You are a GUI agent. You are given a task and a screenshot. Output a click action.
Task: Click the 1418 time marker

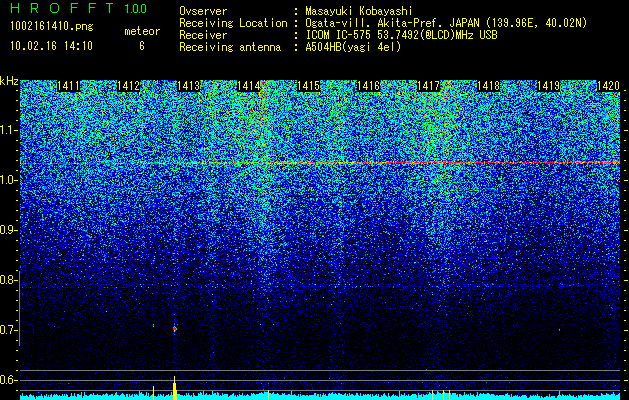click(x=489, y=86)
